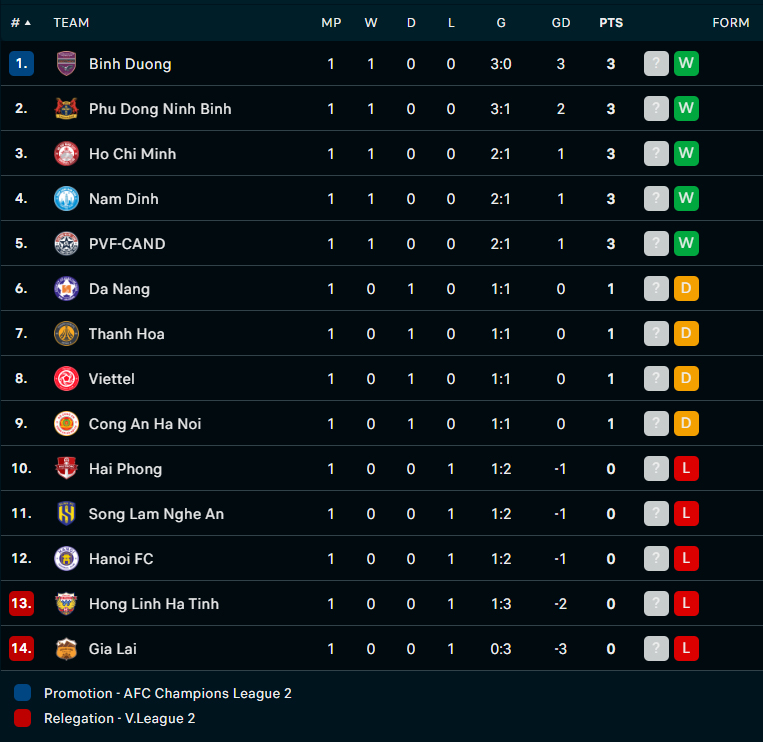763x742 pixels.
Task: Open Cong An Ha Noi team link
Action: point(145,424)
